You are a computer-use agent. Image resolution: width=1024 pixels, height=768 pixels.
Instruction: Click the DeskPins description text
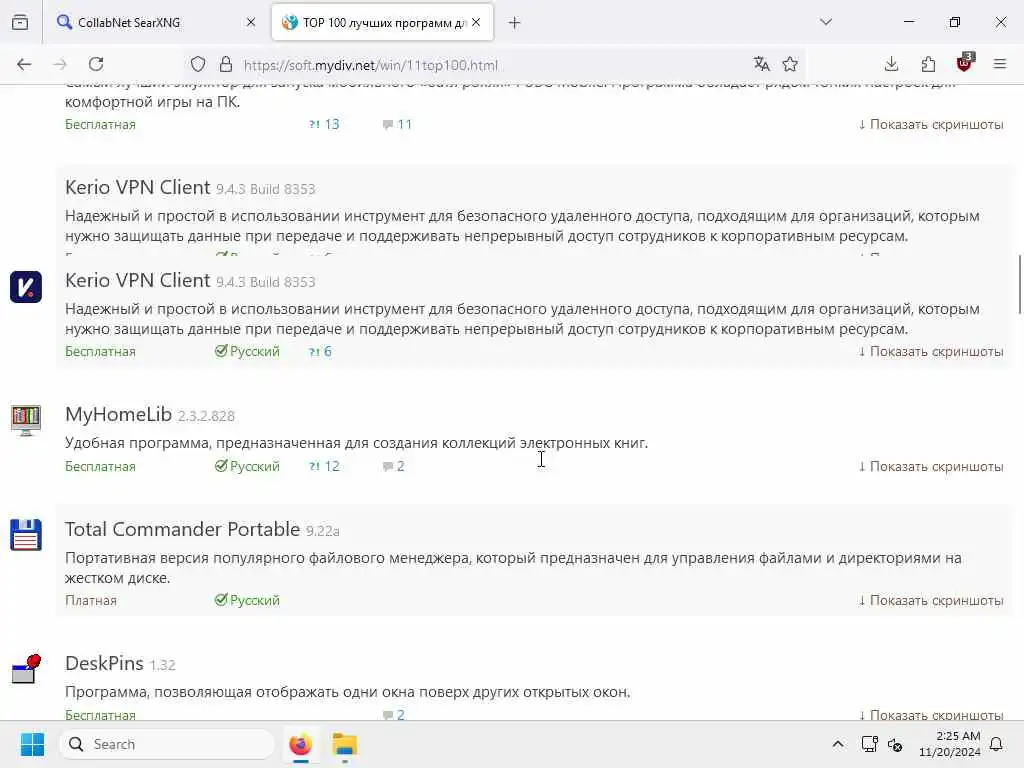click(347, 692)
